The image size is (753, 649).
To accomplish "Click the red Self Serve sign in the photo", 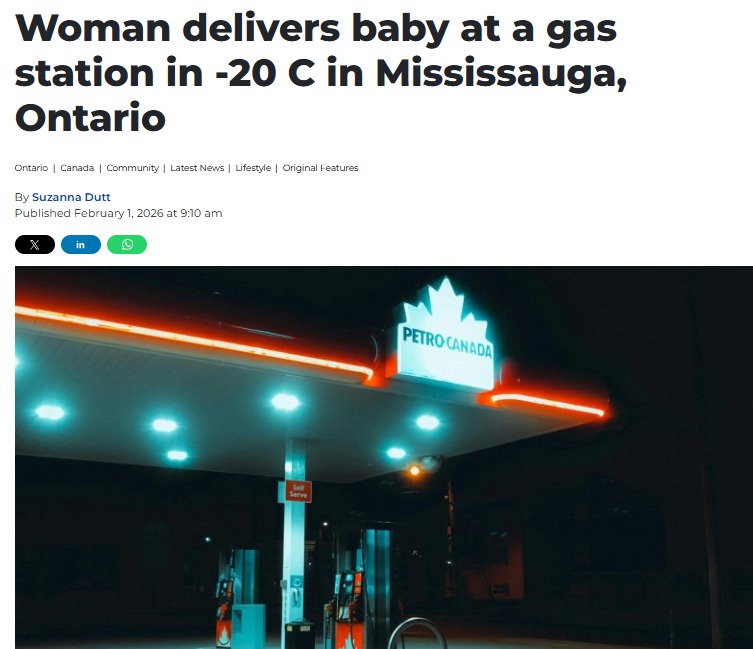I will [x=299, y=491].
